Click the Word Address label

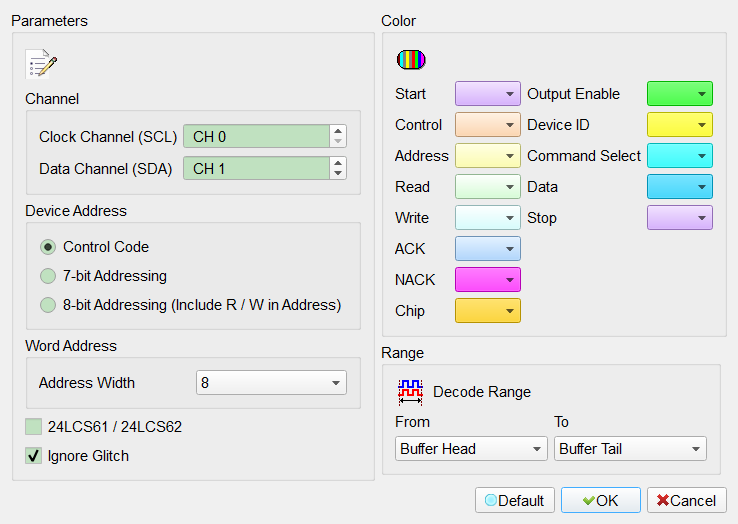point(71,346)
